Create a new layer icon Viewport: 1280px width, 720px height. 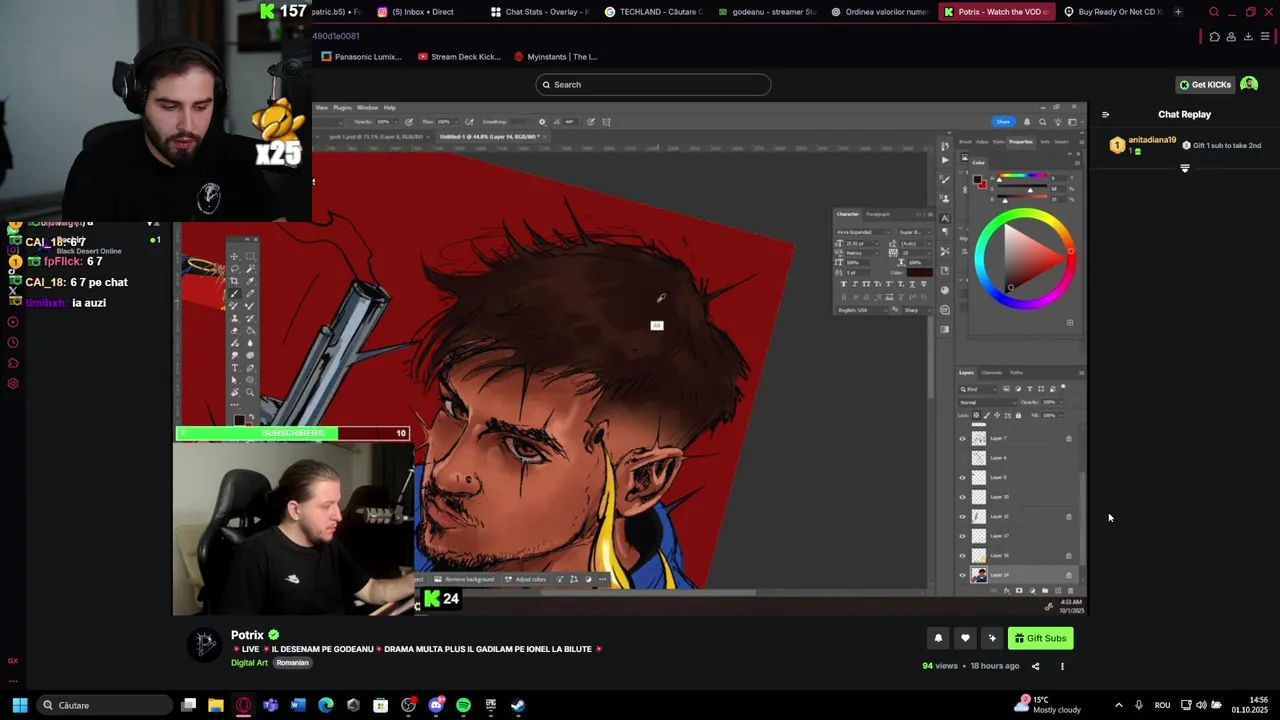point(1058,590)
